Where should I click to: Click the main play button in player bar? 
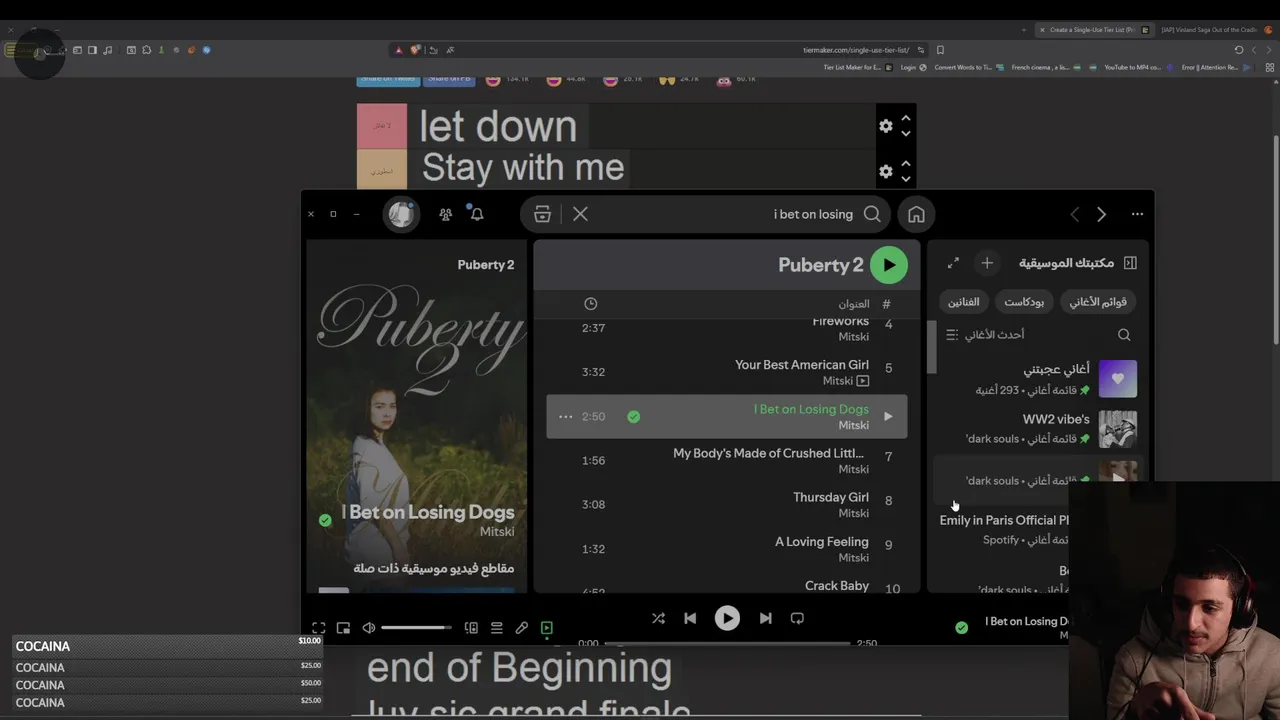coord(727,618)
